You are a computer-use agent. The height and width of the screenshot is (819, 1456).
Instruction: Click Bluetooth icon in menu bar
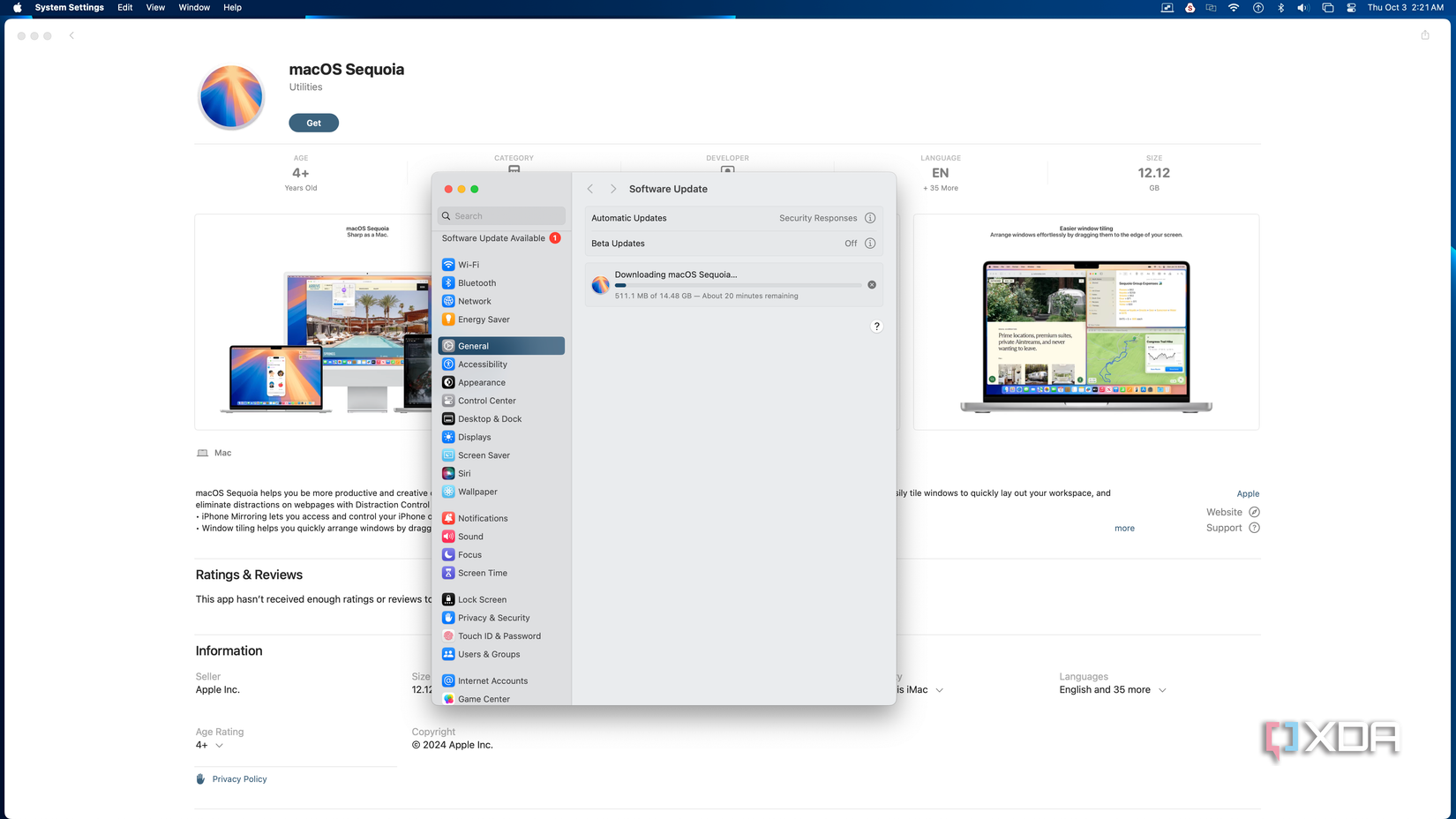pyautogui.click(x=1280, y=8)
